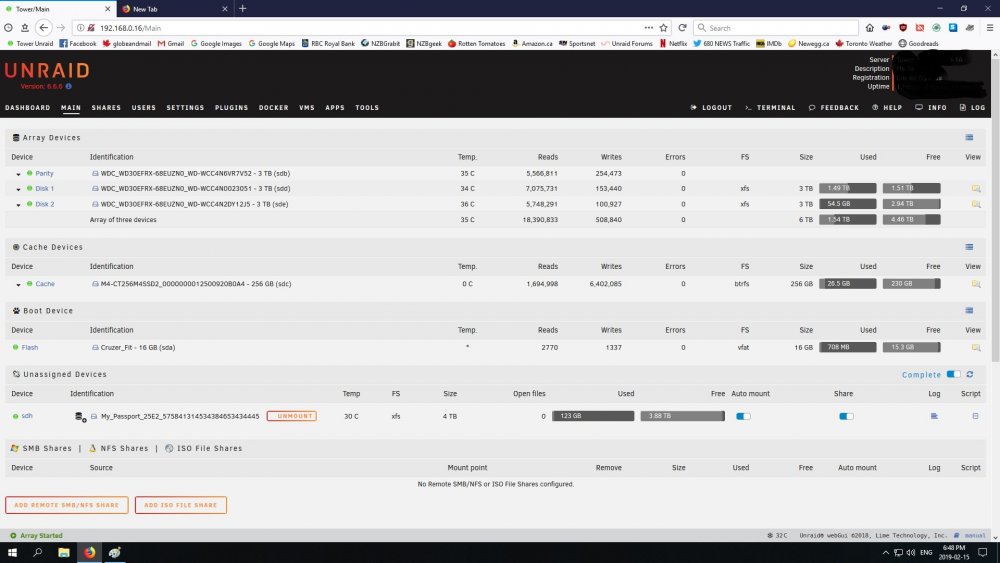Image resolution: width=1000 pixels, height=563 pixels.
Task: Click the Firefox Search field
Action: 776,27
